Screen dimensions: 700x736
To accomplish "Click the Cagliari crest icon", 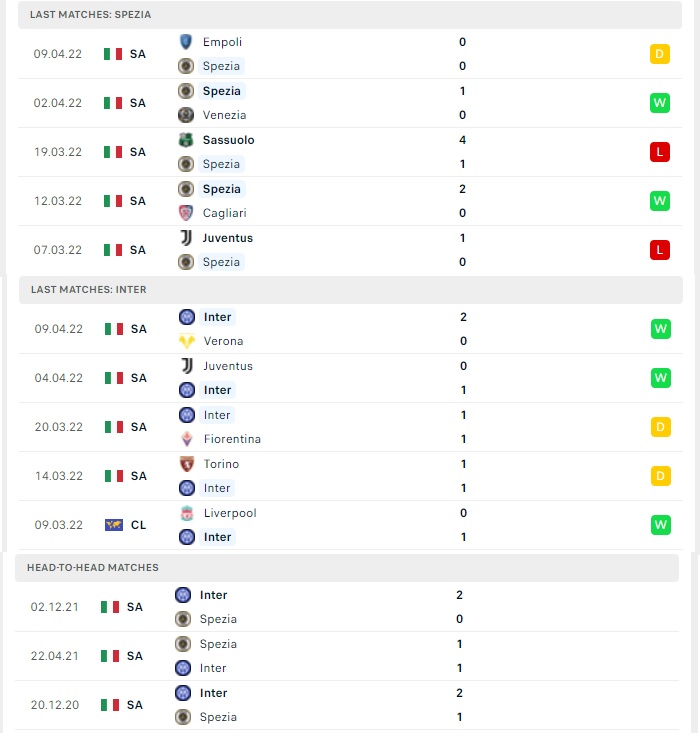I will click(x=186, y=213).
